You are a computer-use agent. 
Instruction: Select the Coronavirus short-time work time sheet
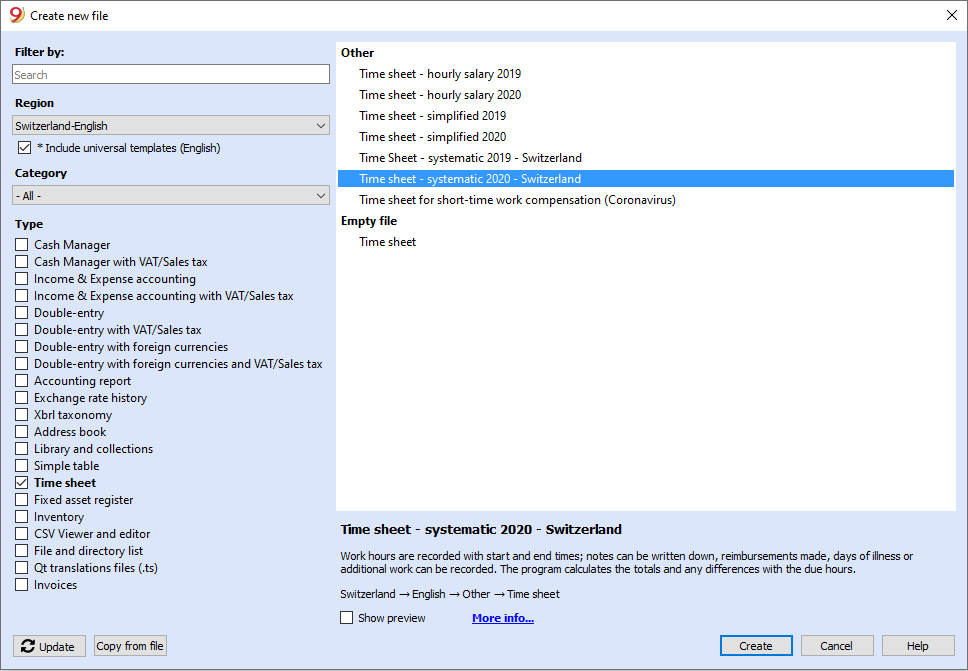pos(517,200)
